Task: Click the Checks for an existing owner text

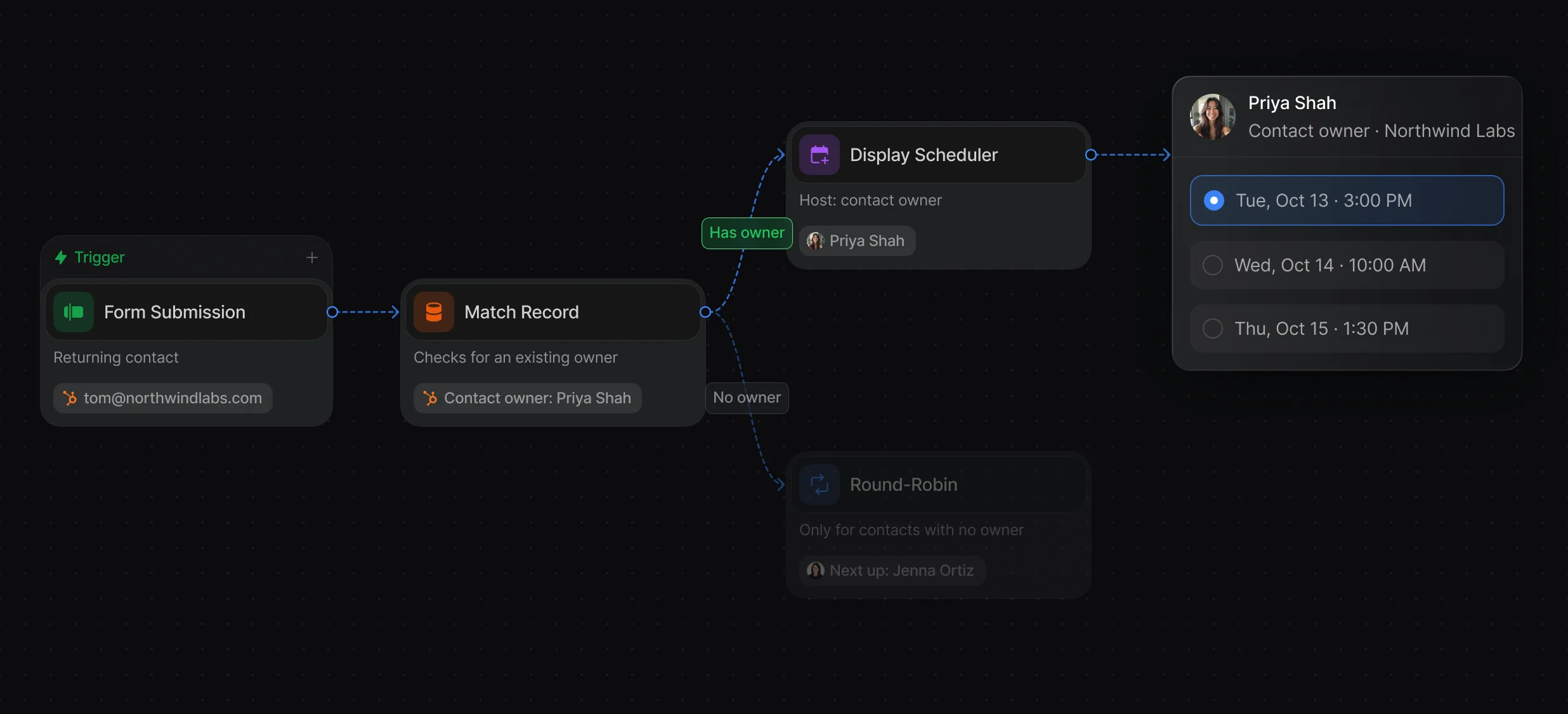Action: (516, 358)
